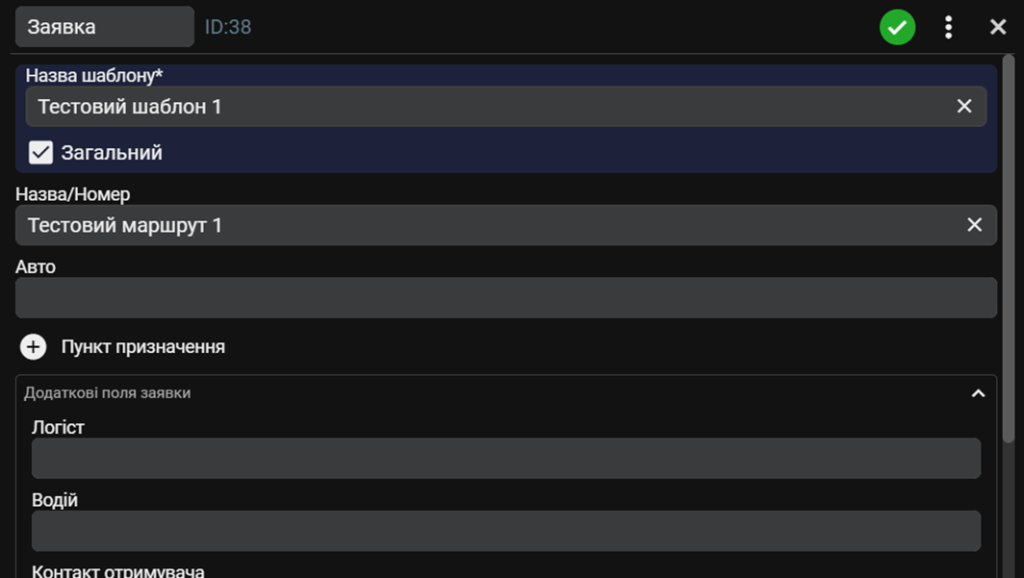This screenshot has height=578, width=1024.
Task: Open the three-dot more options menu
Action: [x=948, y=27]
